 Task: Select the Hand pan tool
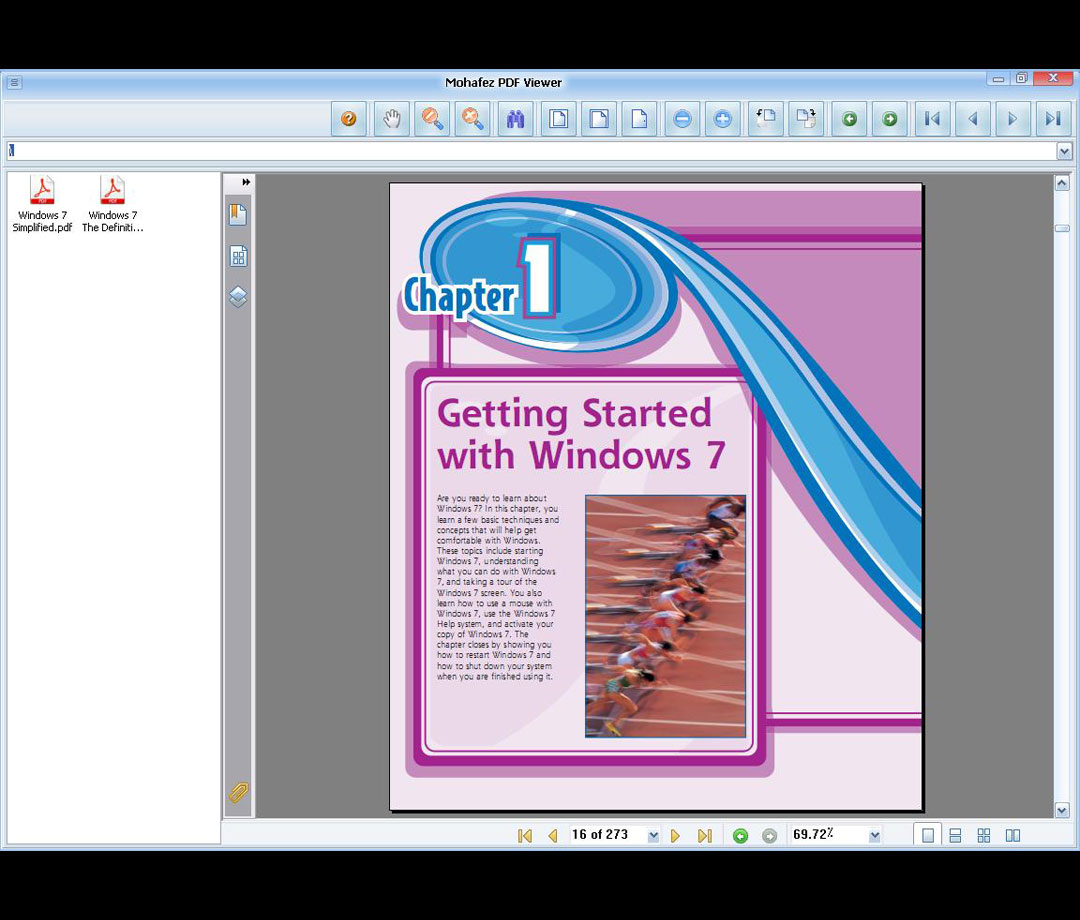pos(392,120)
